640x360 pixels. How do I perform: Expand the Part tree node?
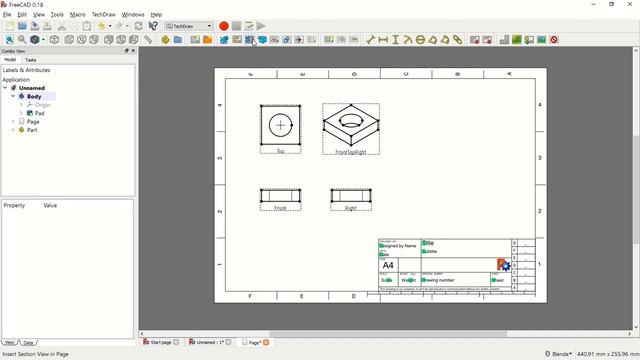[13, 130]
